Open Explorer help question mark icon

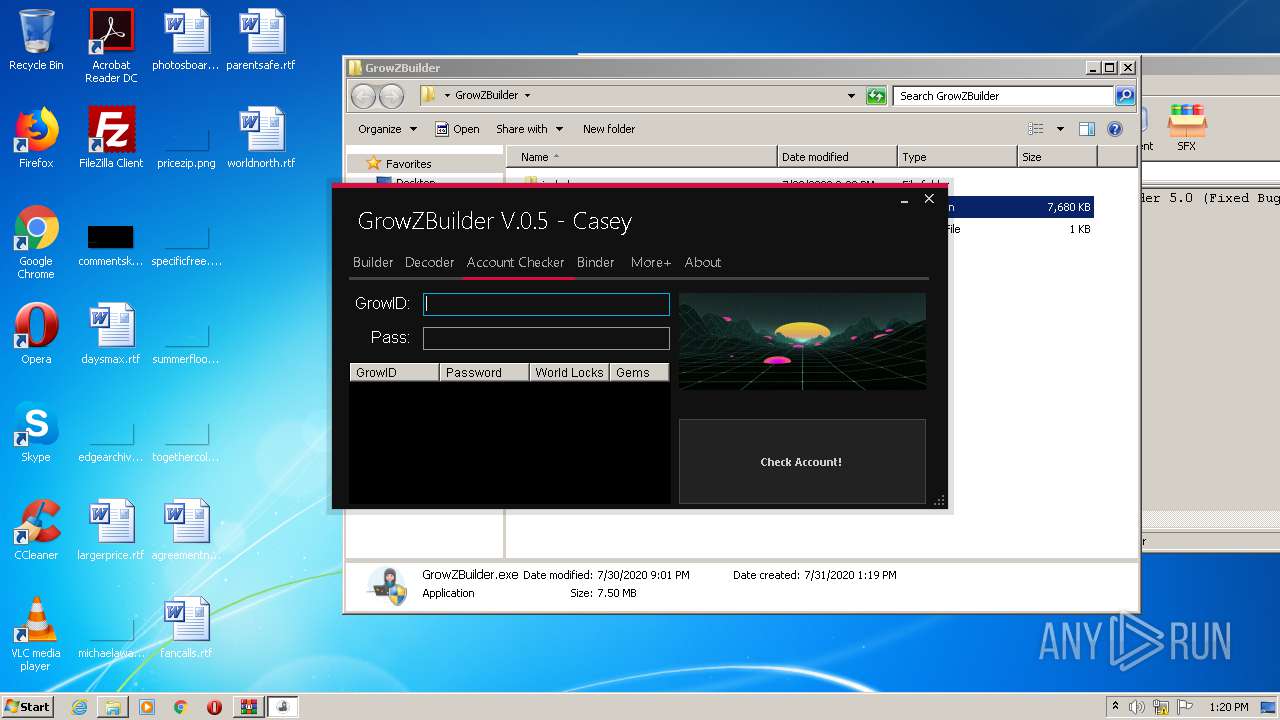point(1115,129)
